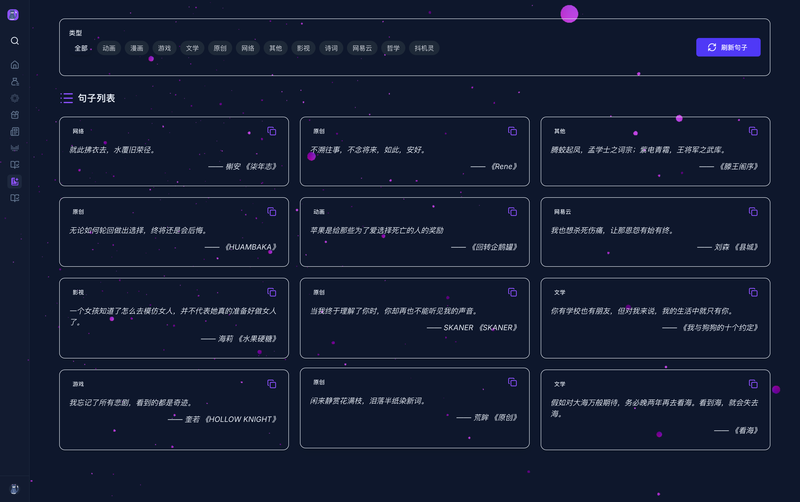Click the quote 我忘记了所有悲剧，看到的都是奇迹。
This screenshot has width=800, height=502.
[131, 403]
